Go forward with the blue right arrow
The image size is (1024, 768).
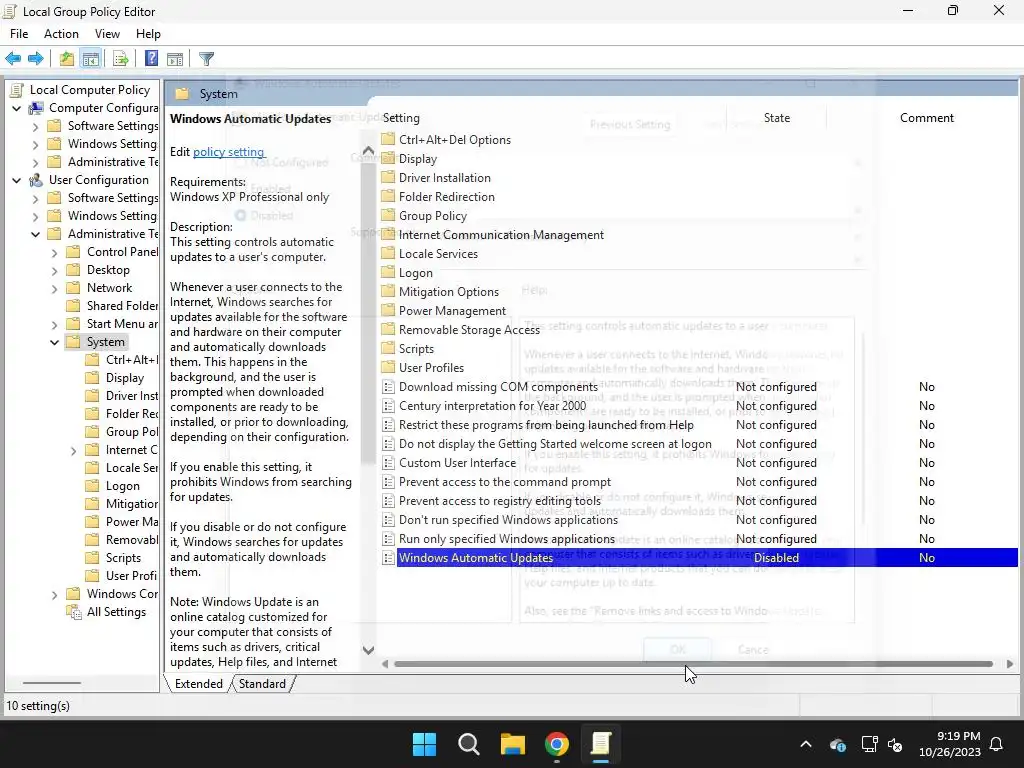pyautogui.click(x=36, y=59)
